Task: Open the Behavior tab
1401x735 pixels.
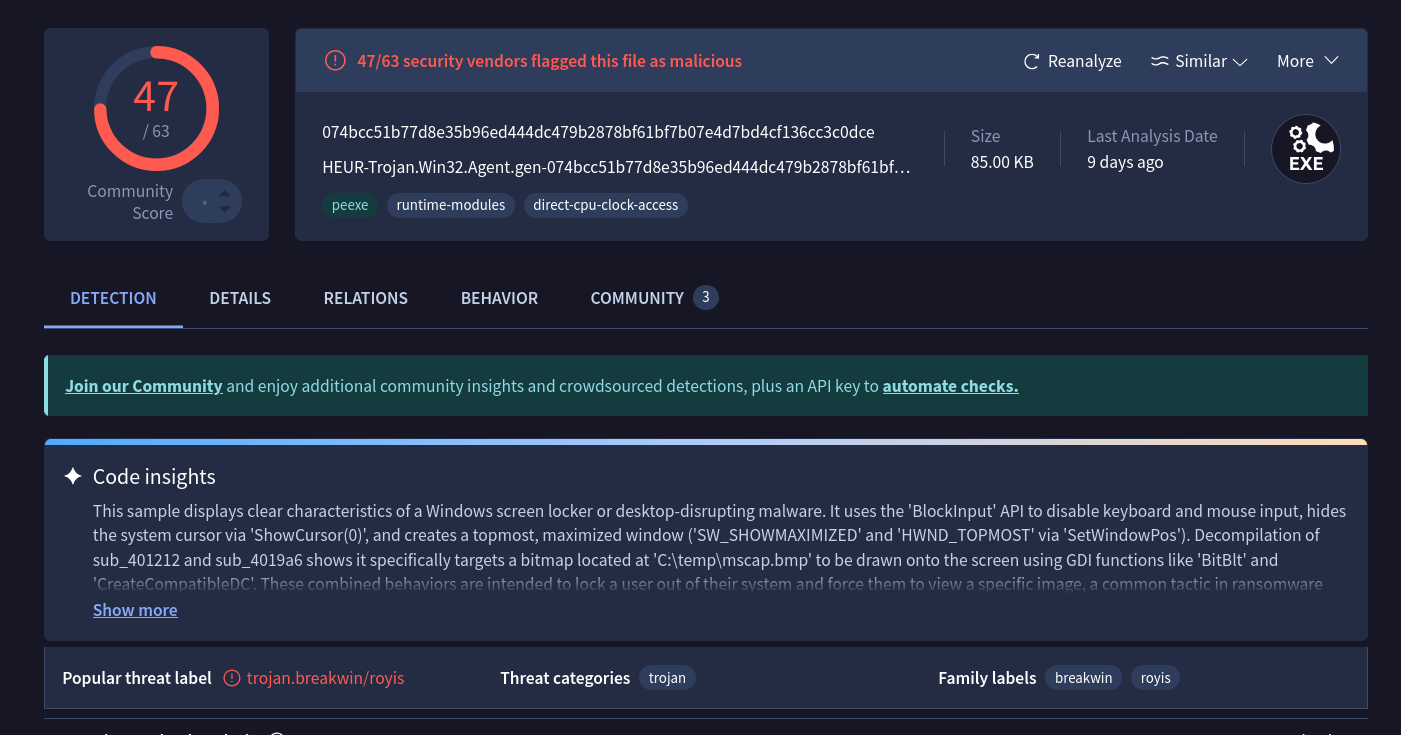Action: [499, 298]
